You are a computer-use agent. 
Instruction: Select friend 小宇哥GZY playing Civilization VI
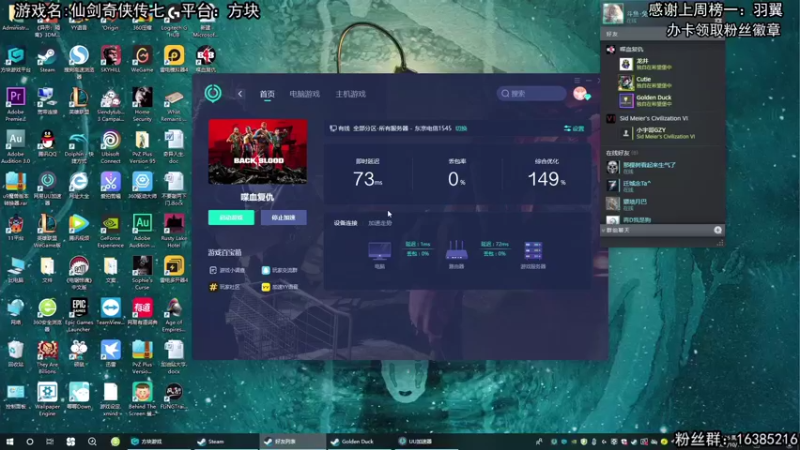(663, 133)
